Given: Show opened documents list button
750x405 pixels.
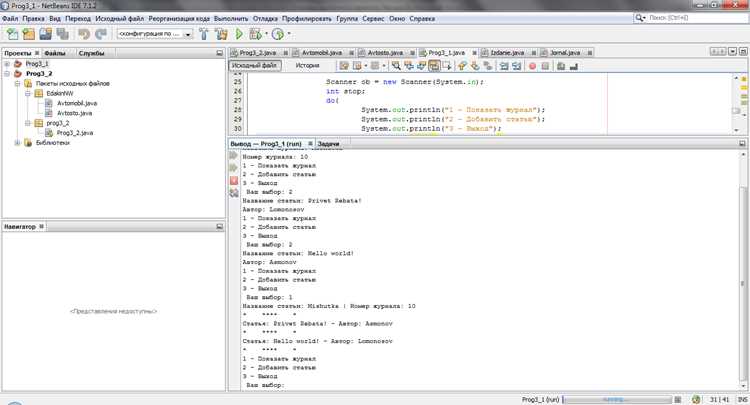Looking at the screenshot, I should coord(732,52).
